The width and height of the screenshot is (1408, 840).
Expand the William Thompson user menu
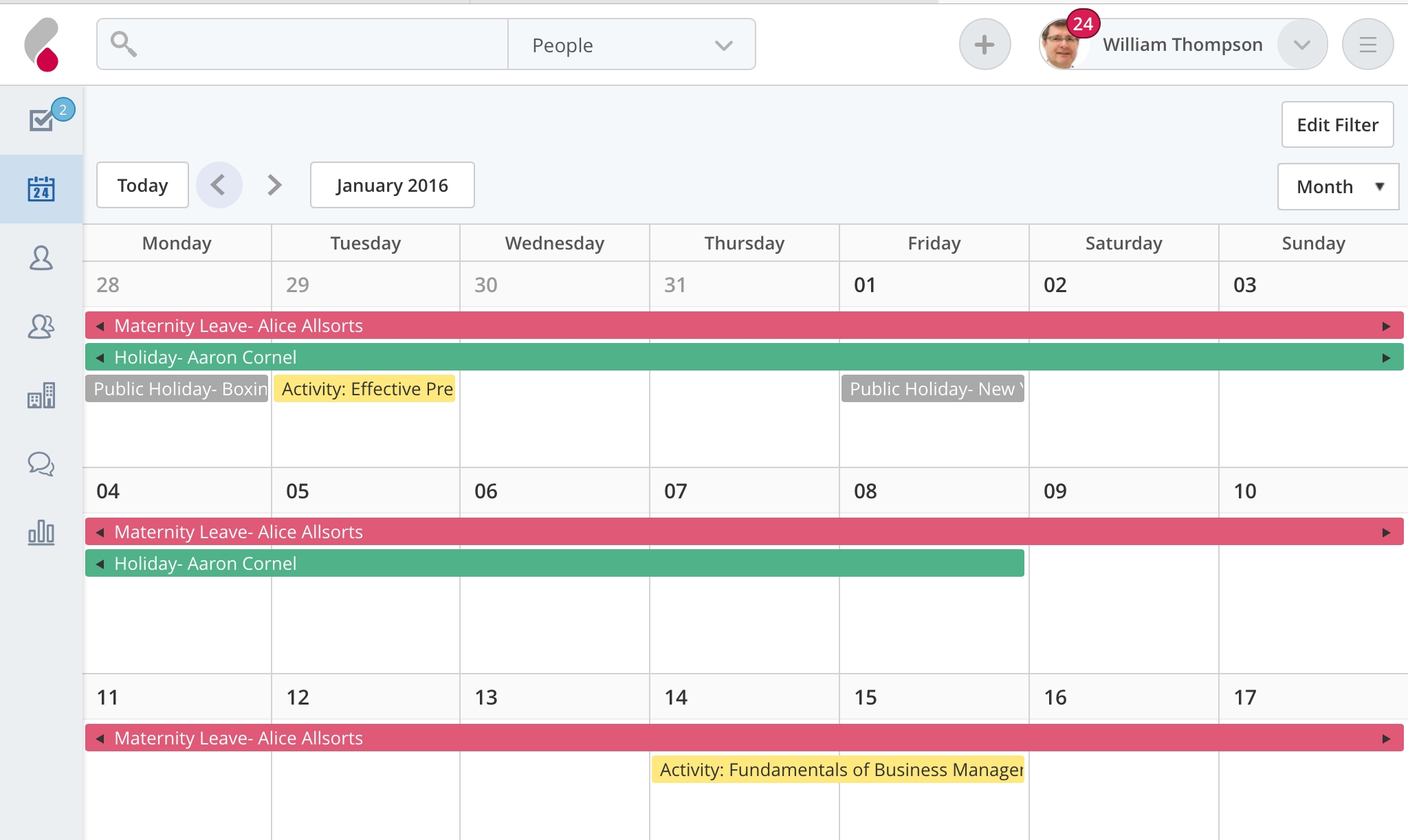1301,45
